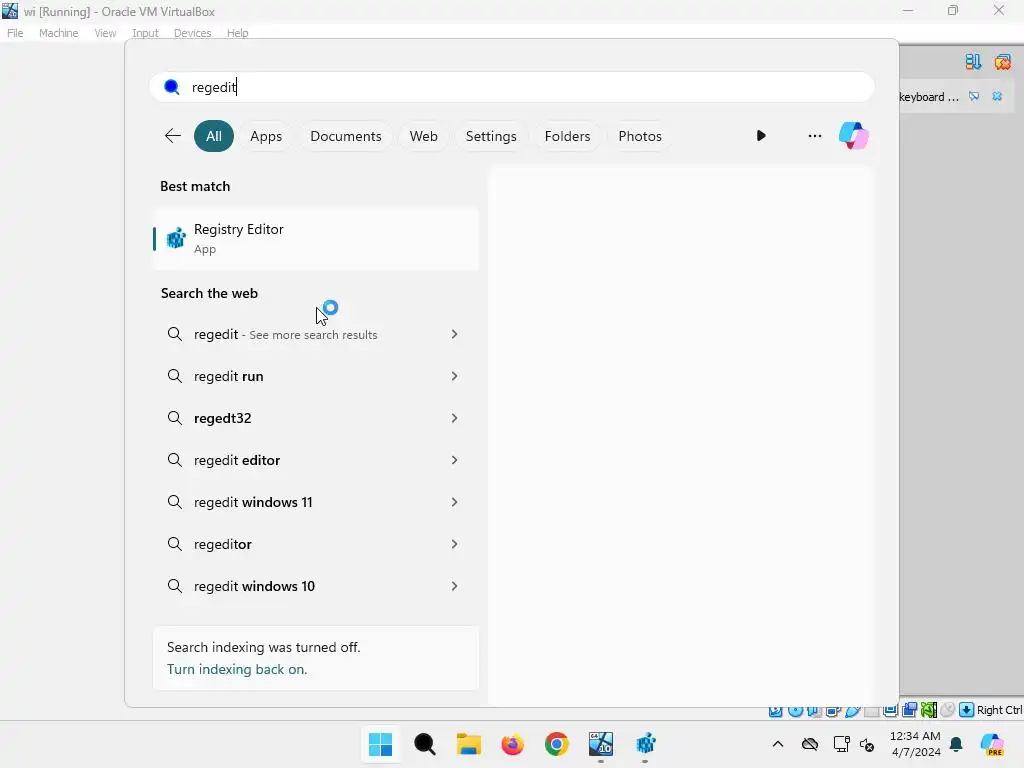The width and height of the screenshot is (1024, 768).
Task: Click the 'Turn indexing back on.' link
Action: 236,669
